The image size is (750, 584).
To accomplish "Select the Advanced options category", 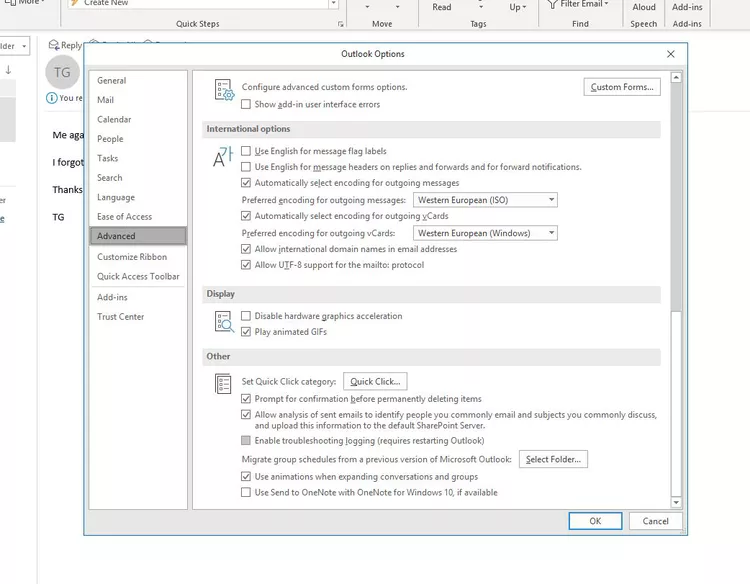I will click(138, 236).
